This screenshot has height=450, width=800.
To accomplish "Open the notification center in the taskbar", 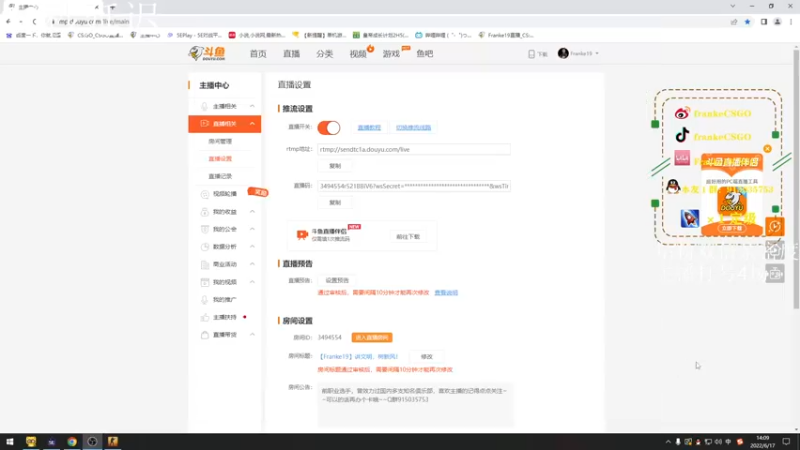I will [x=786, y=441].
